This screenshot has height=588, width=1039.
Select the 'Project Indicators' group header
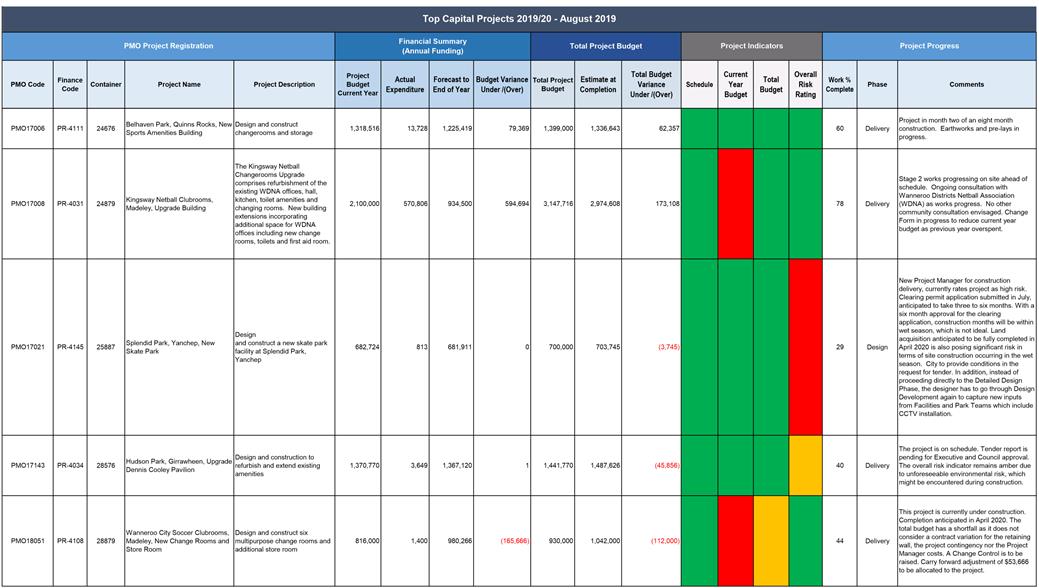tap(752, 46)
